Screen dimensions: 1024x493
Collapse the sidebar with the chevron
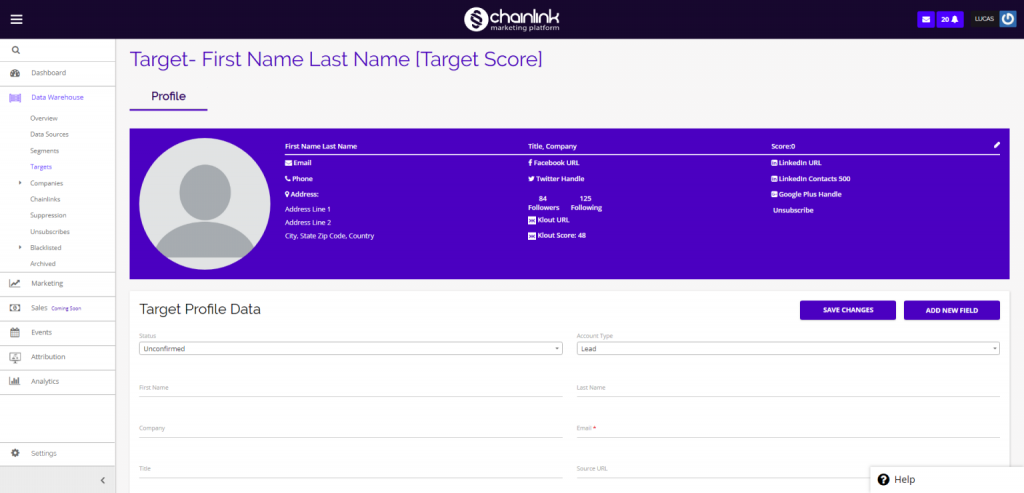[x=103, y=481]
